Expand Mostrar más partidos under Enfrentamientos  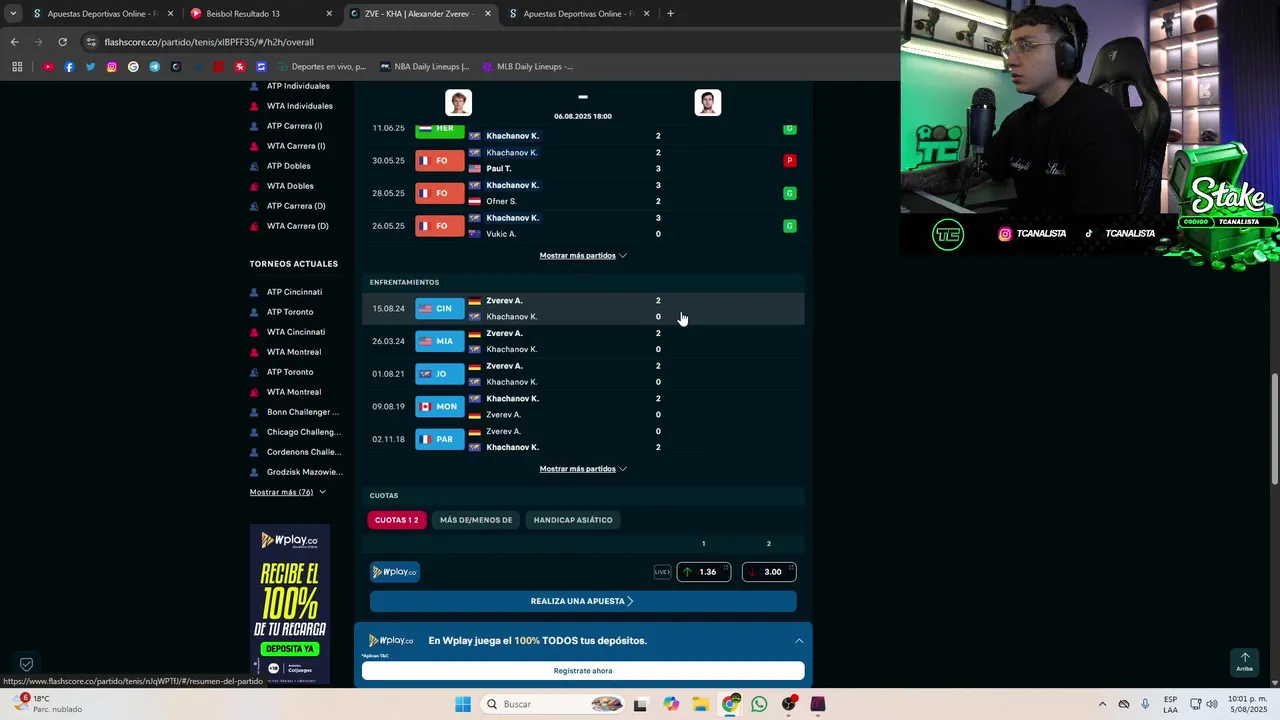[x=583, y=469]
